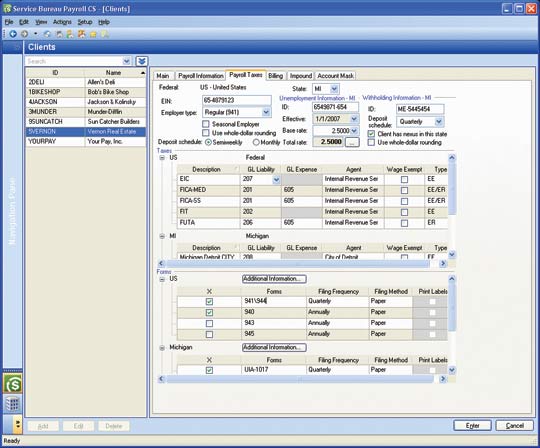This screenshot has width=540, height=448.
Task: Open the State dropdown showing MI
Action: click(334, 89)
